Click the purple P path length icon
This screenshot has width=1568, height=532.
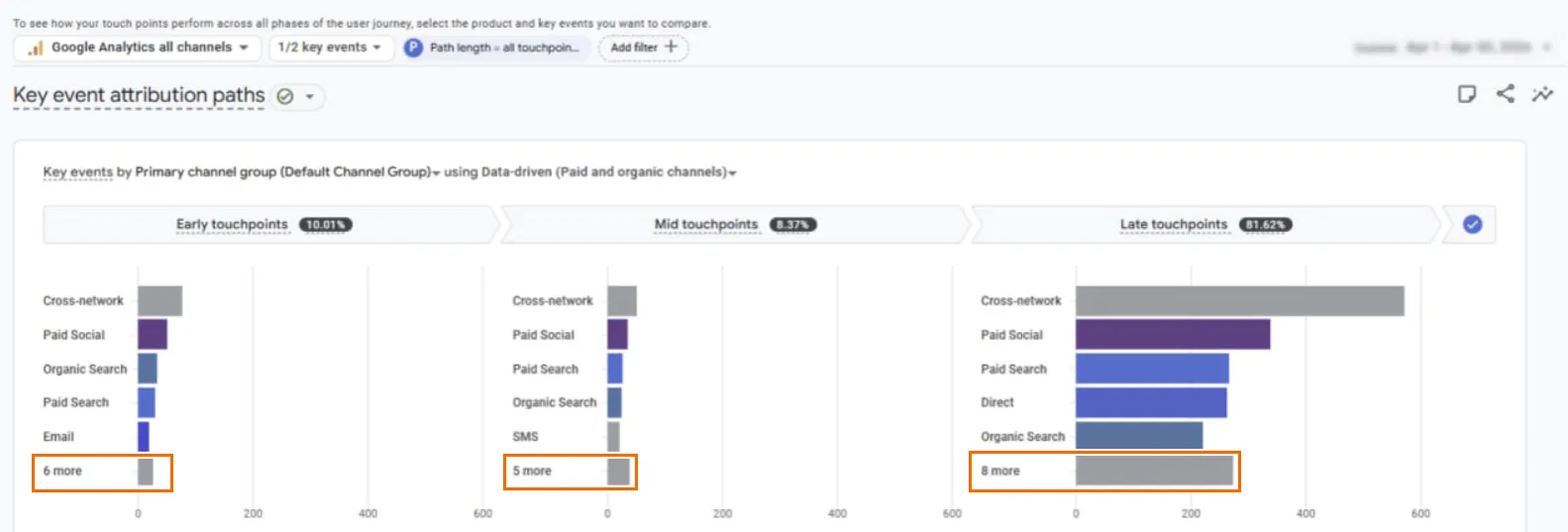pos(413,48)
